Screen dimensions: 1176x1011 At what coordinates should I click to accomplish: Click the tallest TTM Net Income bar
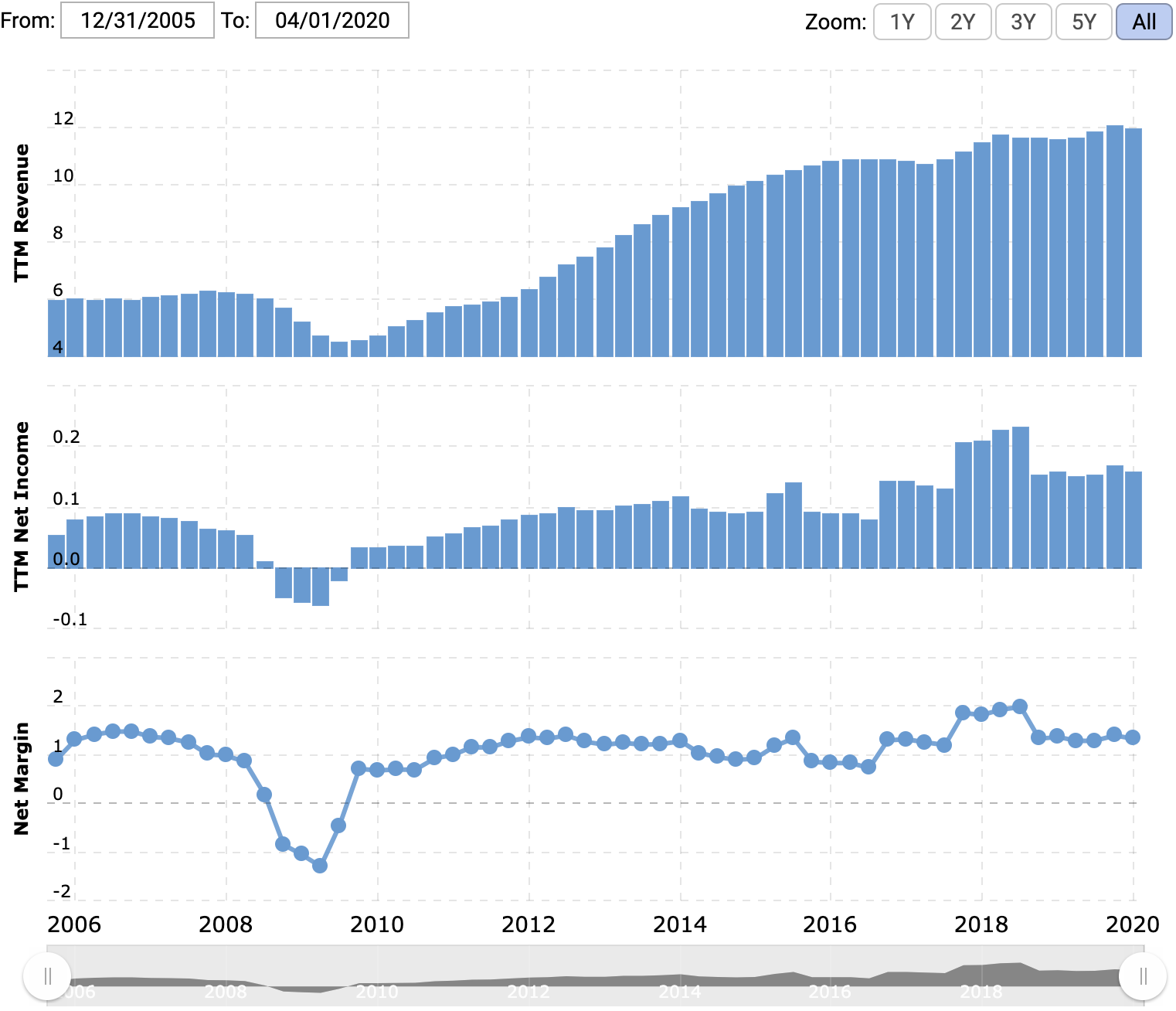[x=1020, y=497]
